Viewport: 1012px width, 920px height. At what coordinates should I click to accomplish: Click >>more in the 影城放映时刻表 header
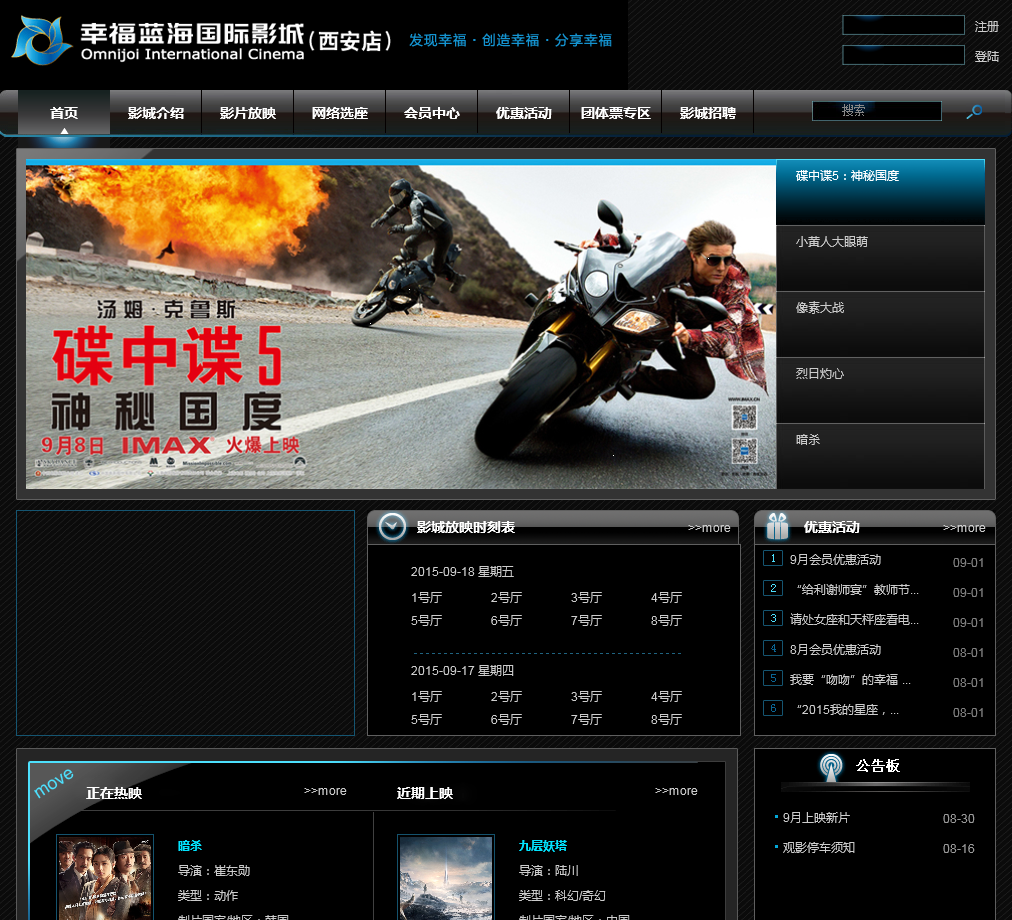[x=709, y=527]
